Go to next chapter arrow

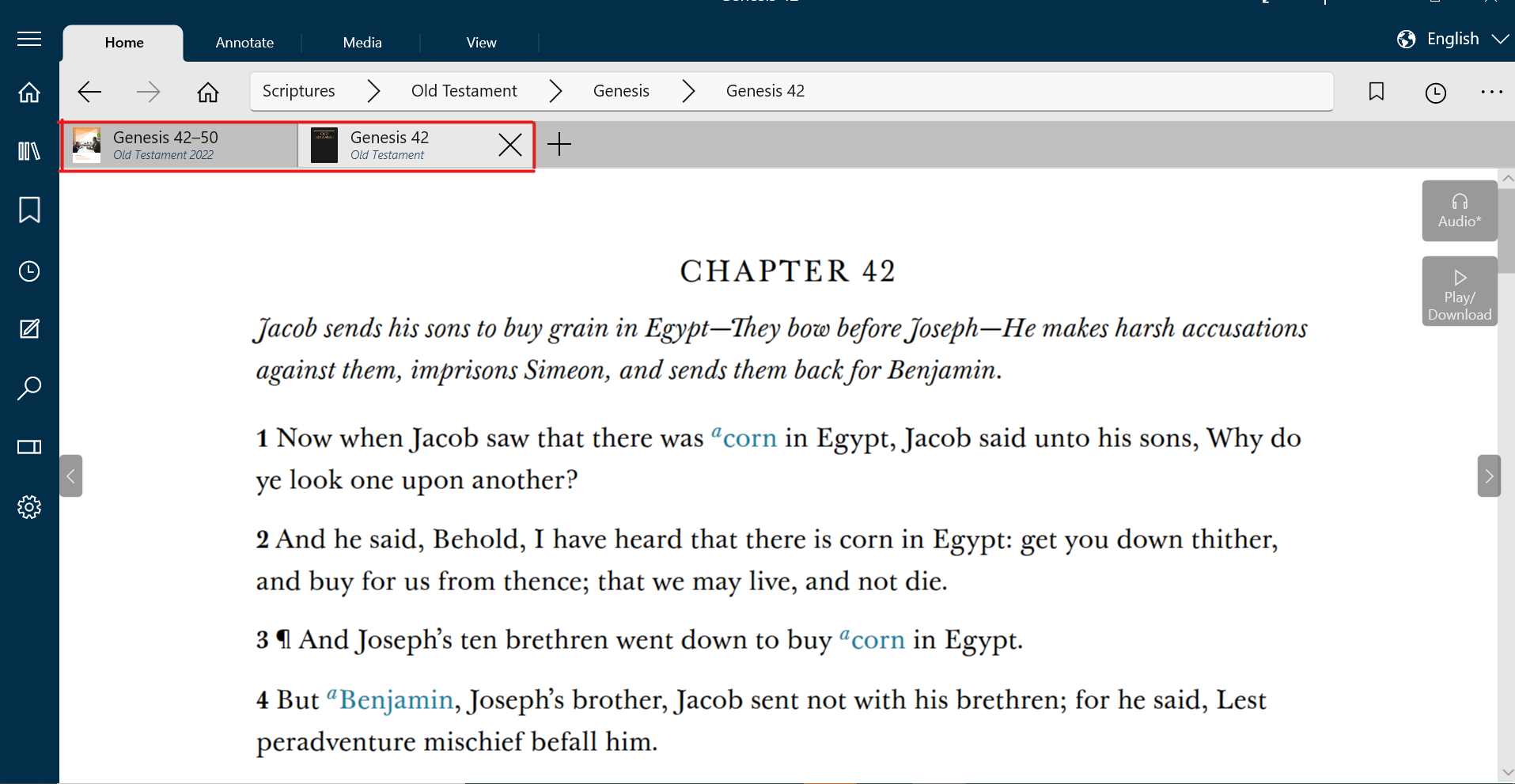pyautogui.click(x=1489, y=475)
